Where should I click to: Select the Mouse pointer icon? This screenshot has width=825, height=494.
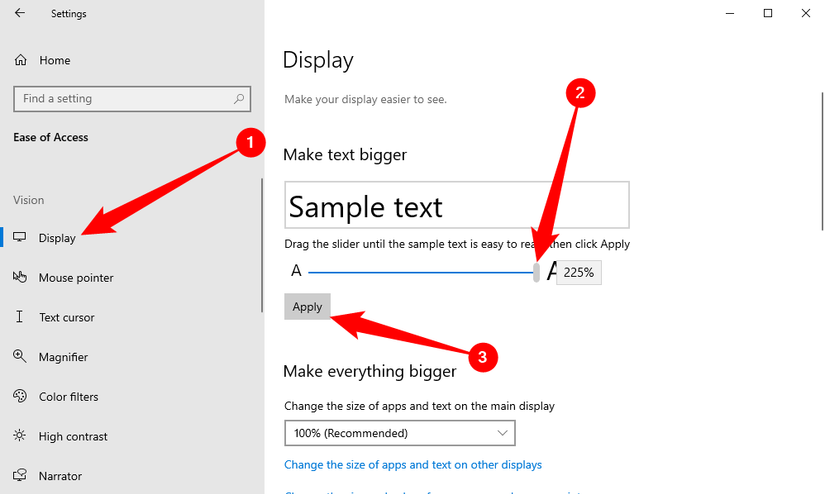(x=19, y=277)
